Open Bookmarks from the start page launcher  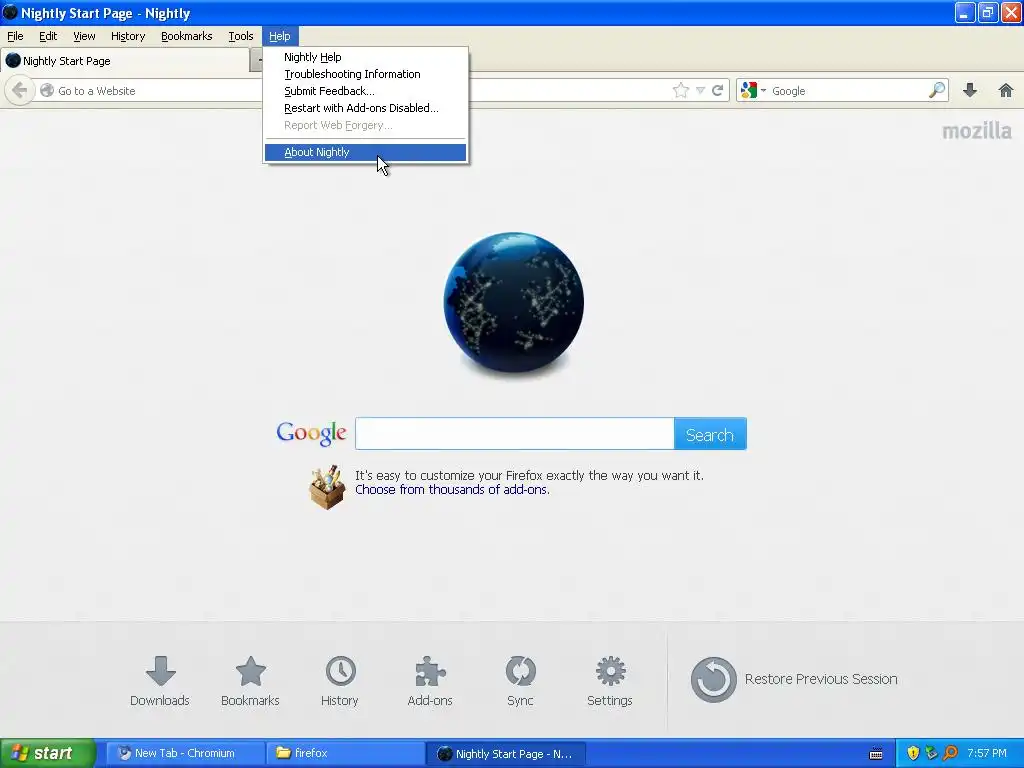(x=250, y=681)
